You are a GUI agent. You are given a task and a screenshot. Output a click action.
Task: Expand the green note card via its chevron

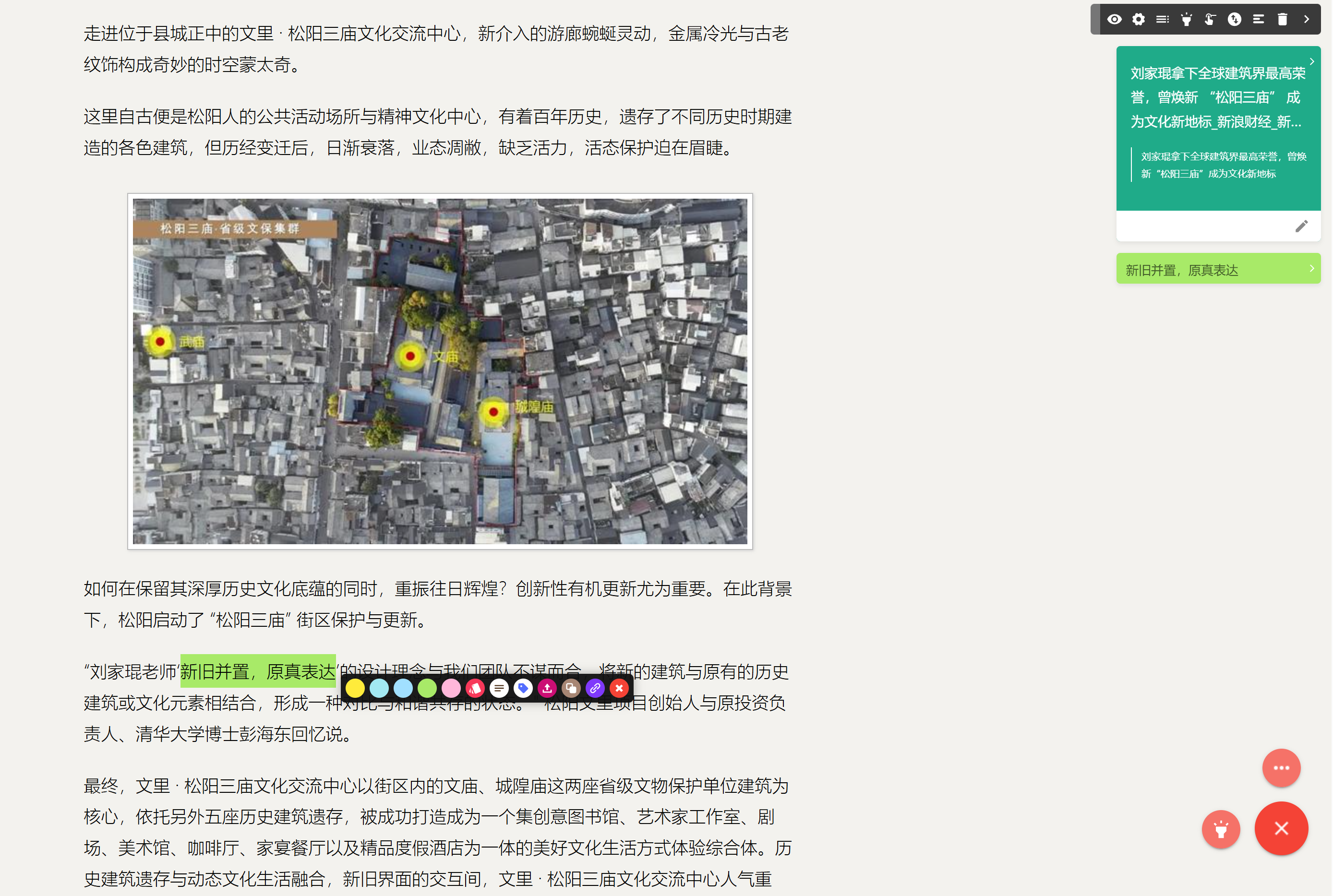[1312, 62]
